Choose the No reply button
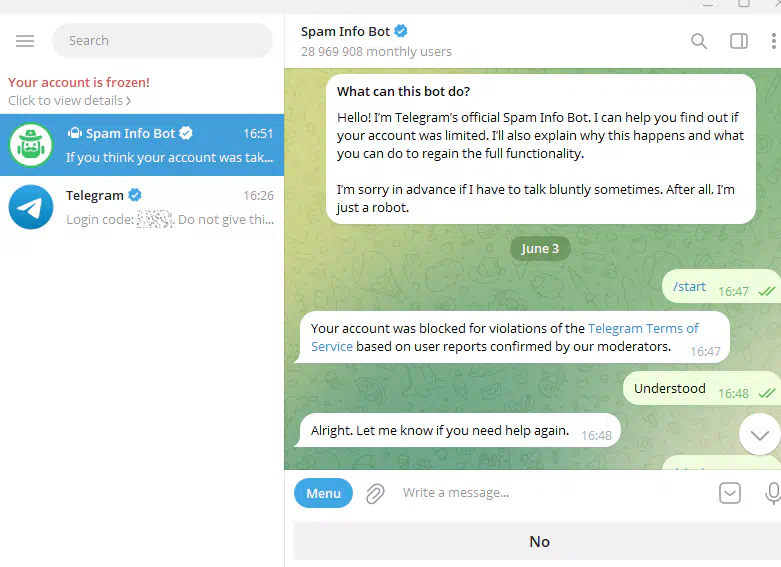The width and height of the screenshot is (781, 567). point(539,542)
